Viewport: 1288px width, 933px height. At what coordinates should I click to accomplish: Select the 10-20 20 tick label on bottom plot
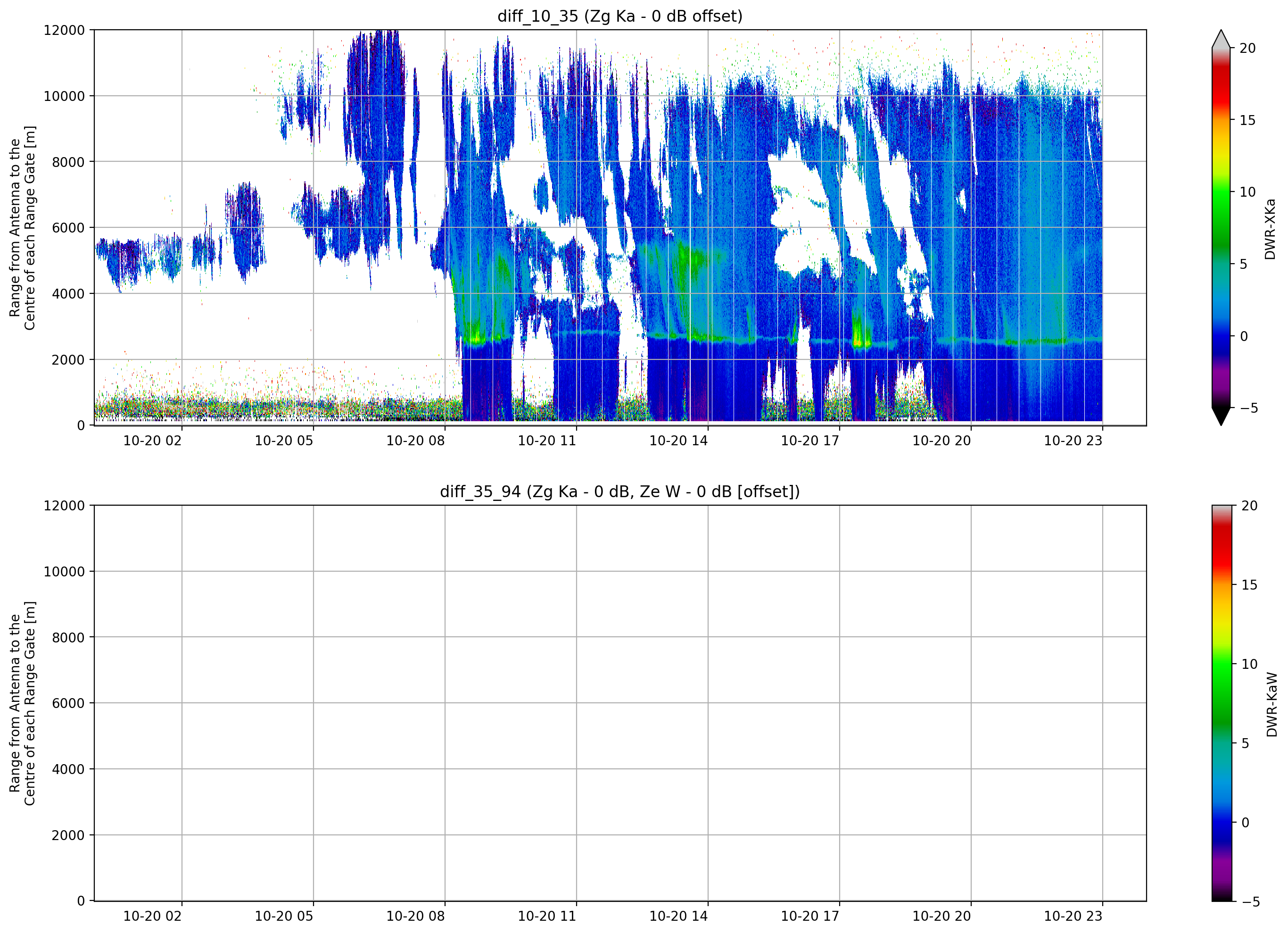(941, 916)
